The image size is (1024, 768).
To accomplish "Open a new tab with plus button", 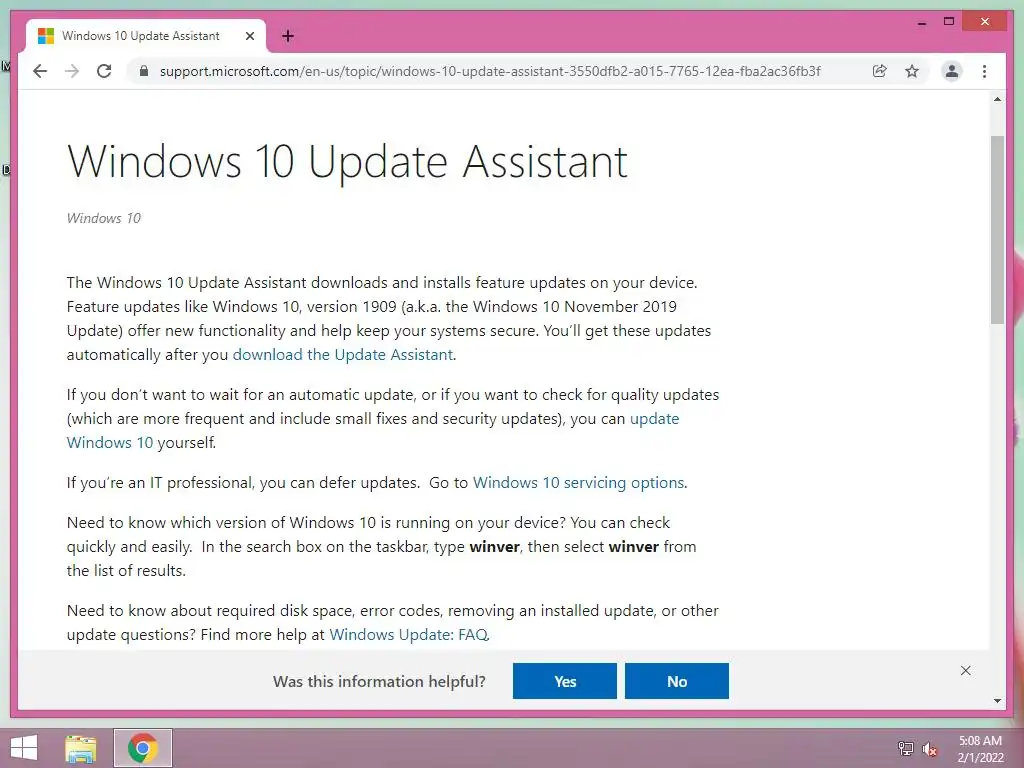I will 288,36.
